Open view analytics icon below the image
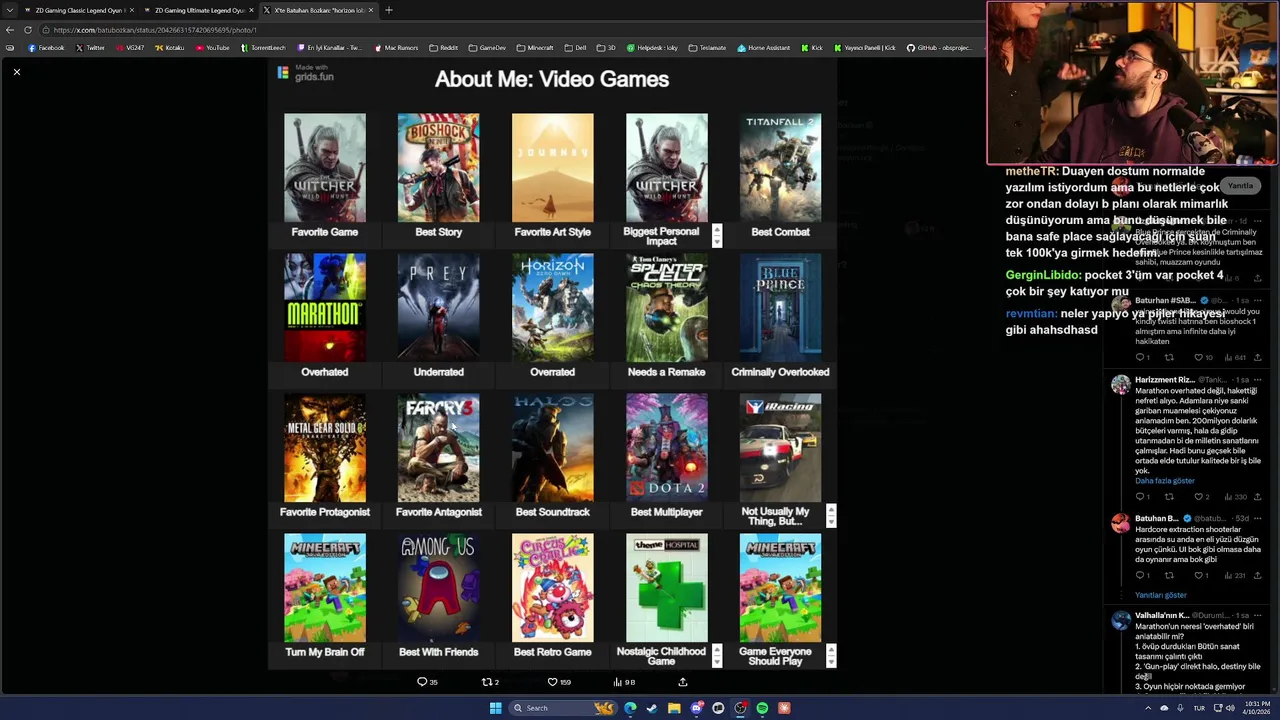This screenshot has height=720, width=1280. coord(617,682)
